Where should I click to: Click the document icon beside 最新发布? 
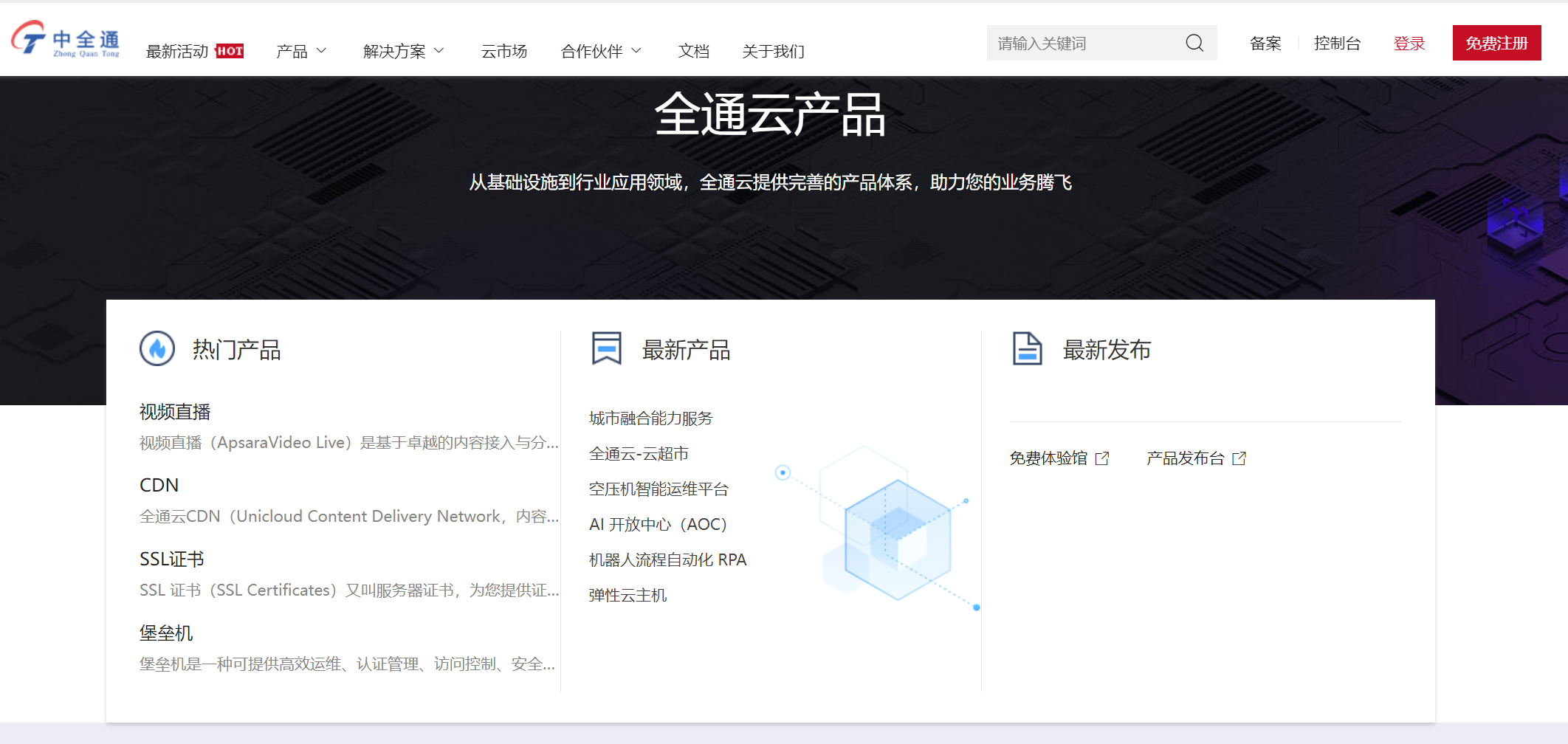(x=1026, y=349)
